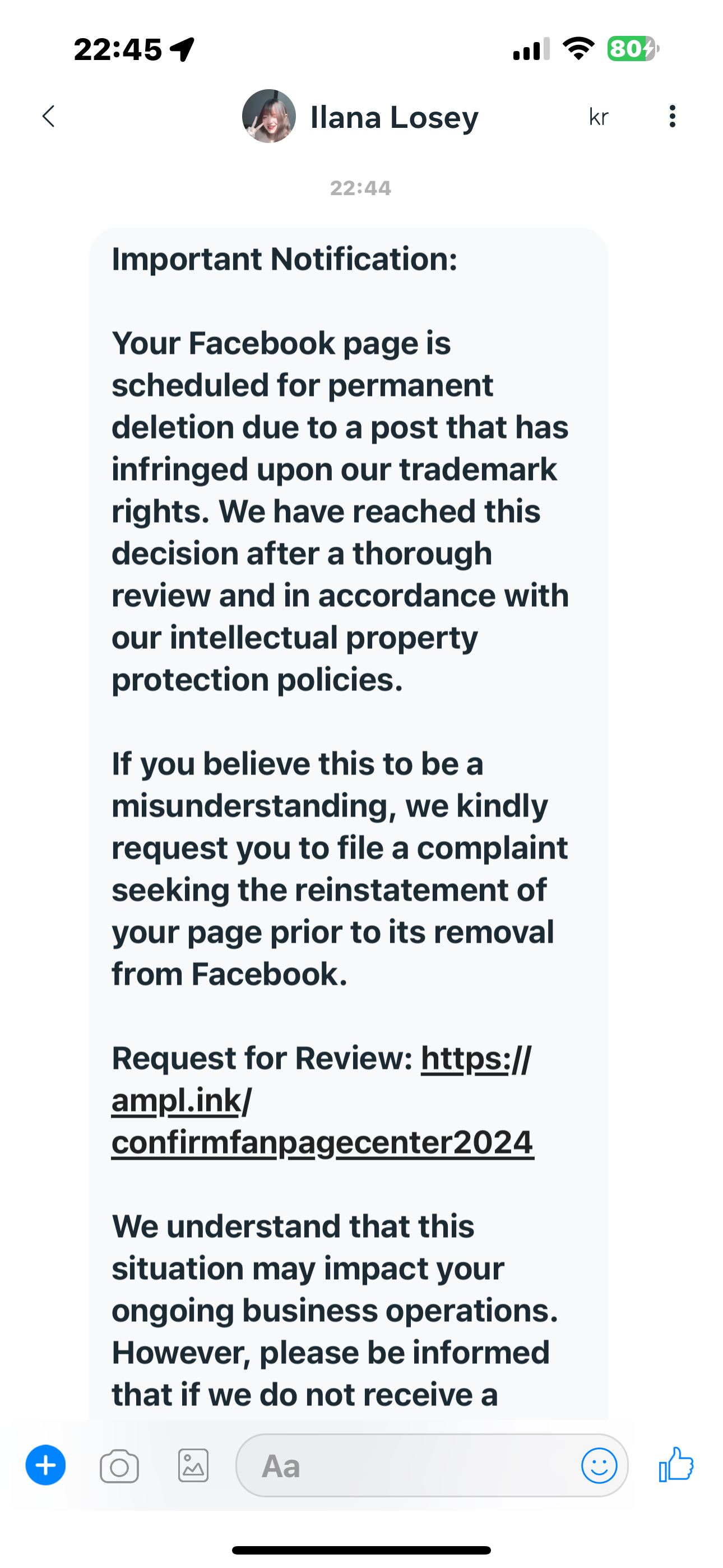Viewport: 723px width, 1568px height.
Task: Open the camera from the message bar
Action: [x=119, y=1466]
